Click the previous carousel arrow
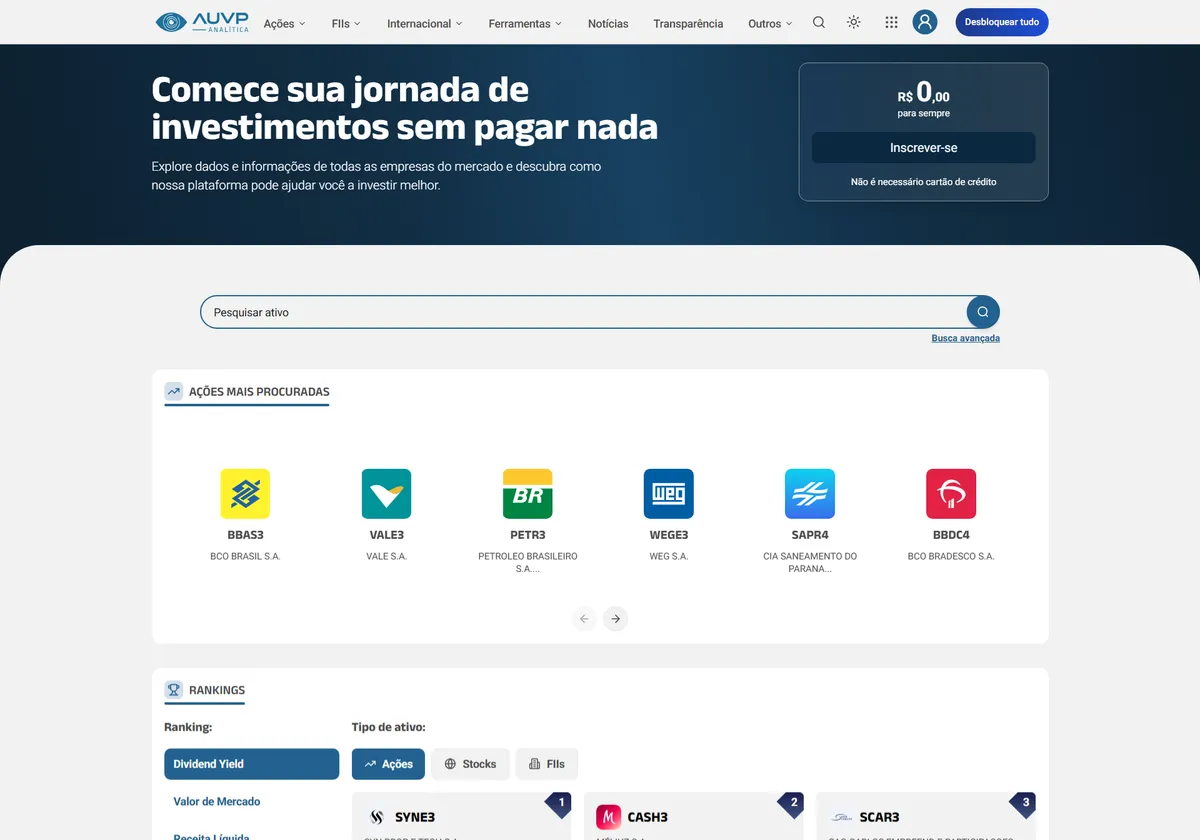This screenshot has height=840, width=1200. tap(584, 619)
